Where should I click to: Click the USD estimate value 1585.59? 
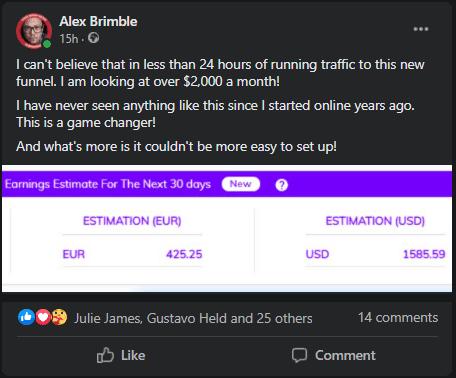point(424,254)
